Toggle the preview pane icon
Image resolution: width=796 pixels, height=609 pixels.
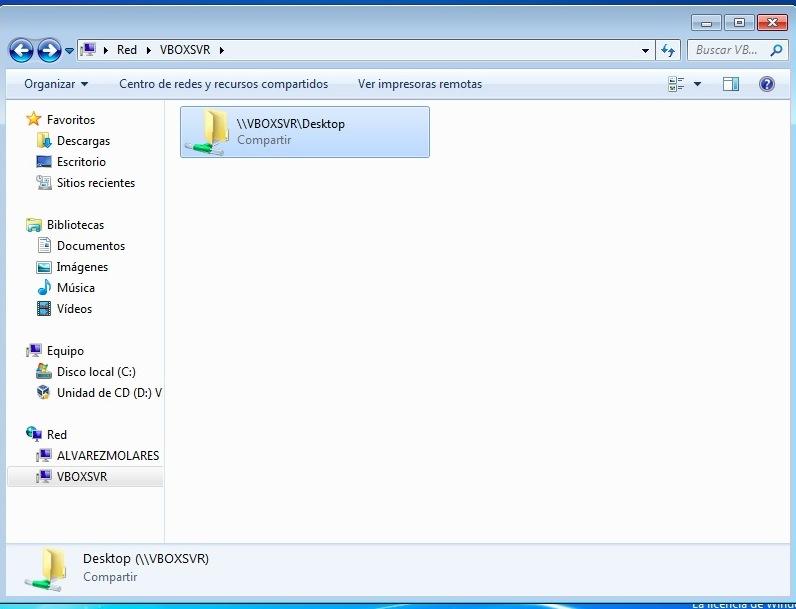(731, 84)
